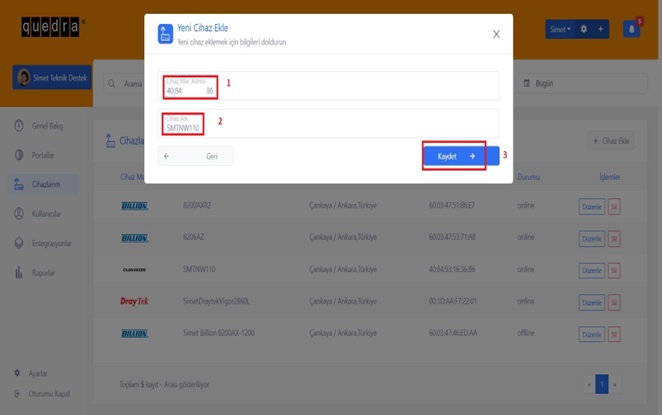
Task: Click the plus icon in top bar
Action: tap(600, 29)
